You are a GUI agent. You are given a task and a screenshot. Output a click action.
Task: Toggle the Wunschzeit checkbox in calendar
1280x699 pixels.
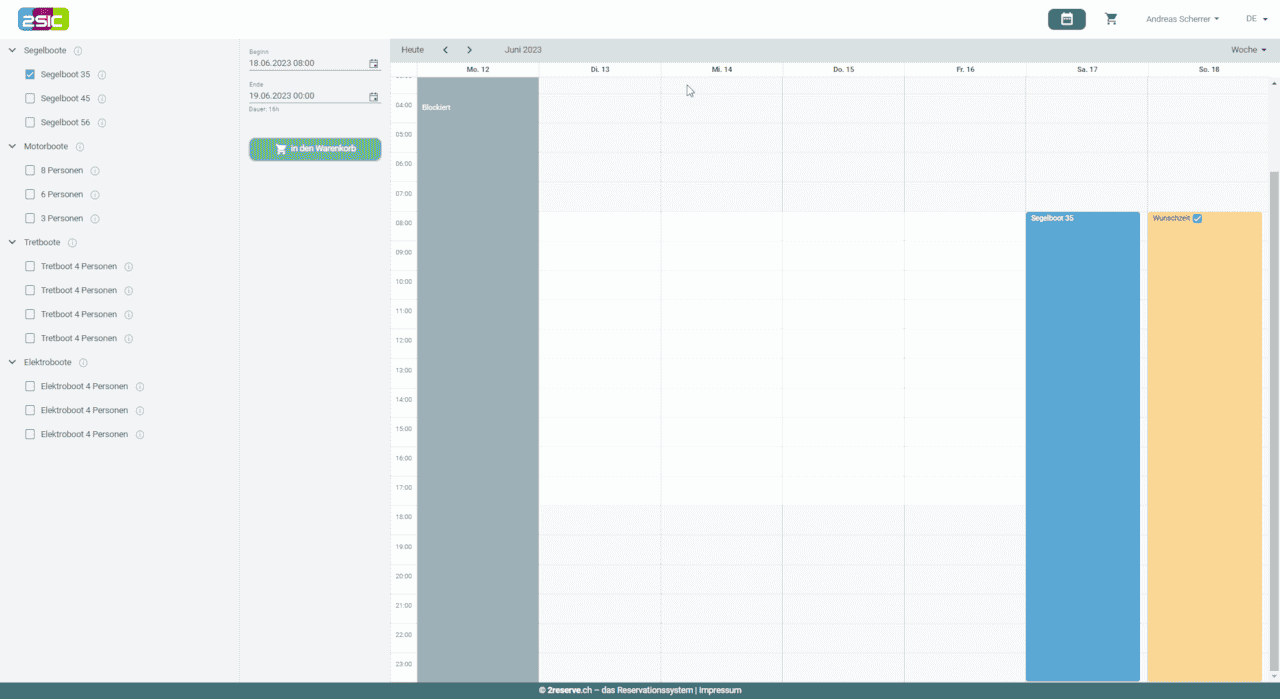click(x=1197, y=218)
